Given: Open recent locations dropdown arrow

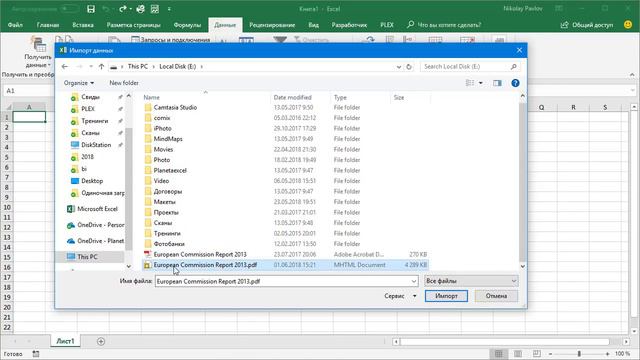Looking at the screenshot, I should click(91, 67).
